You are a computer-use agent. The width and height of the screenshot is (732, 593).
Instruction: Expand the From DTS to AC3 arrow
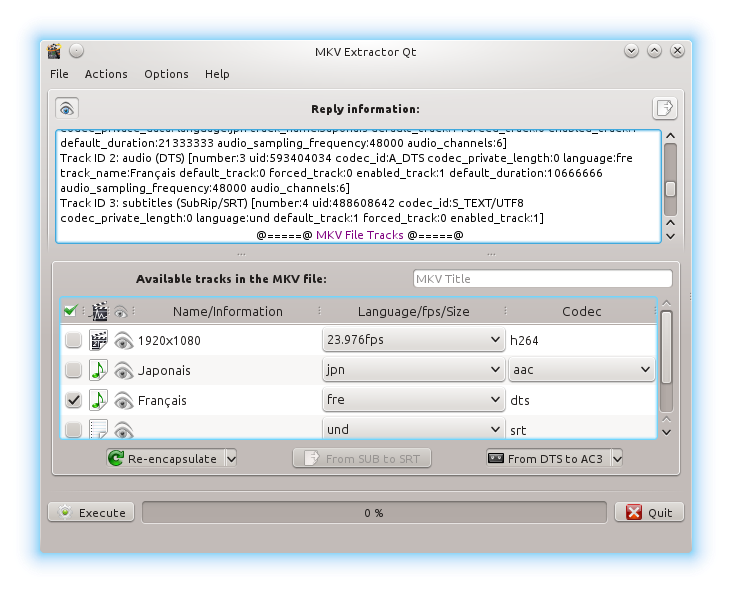pyautogui.click(x=617, y=459)
